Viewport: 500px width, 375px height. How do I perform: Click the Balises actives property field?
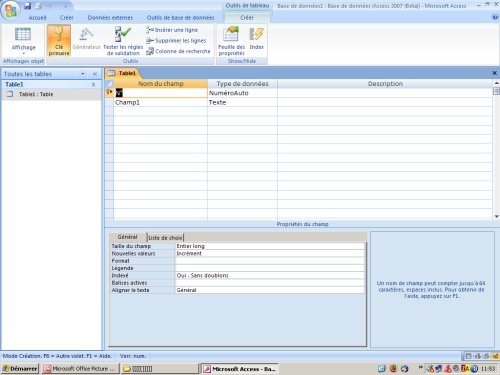click(x=270, y=283)
